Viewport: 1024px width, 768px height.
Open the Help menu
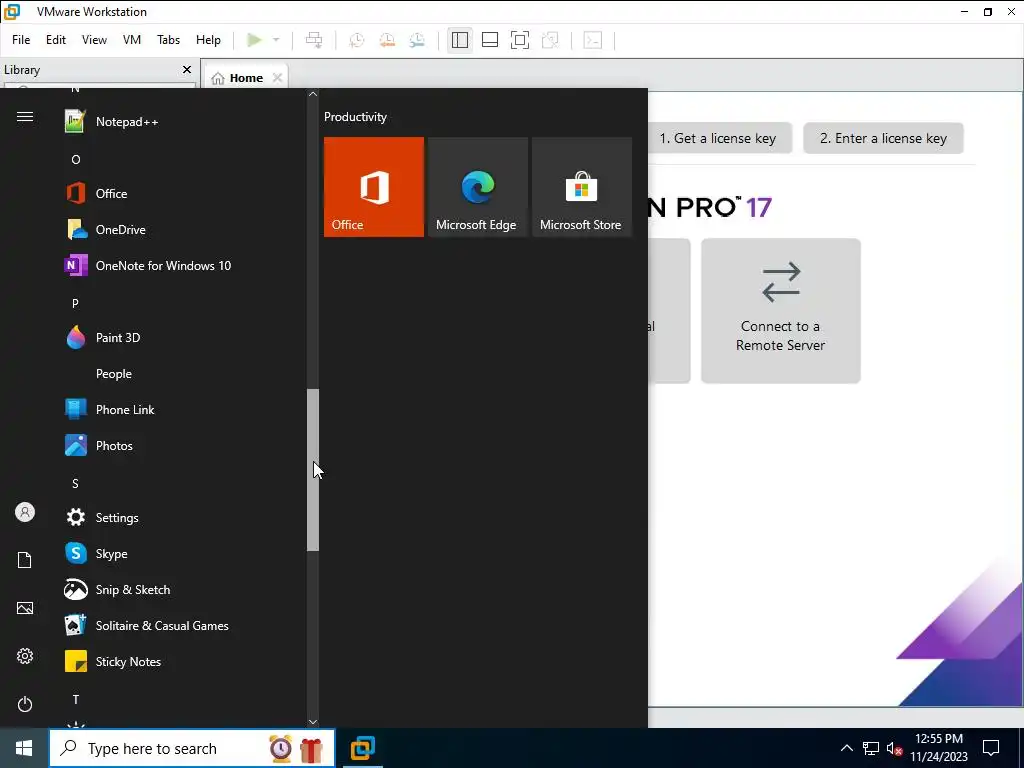[208, 40]
